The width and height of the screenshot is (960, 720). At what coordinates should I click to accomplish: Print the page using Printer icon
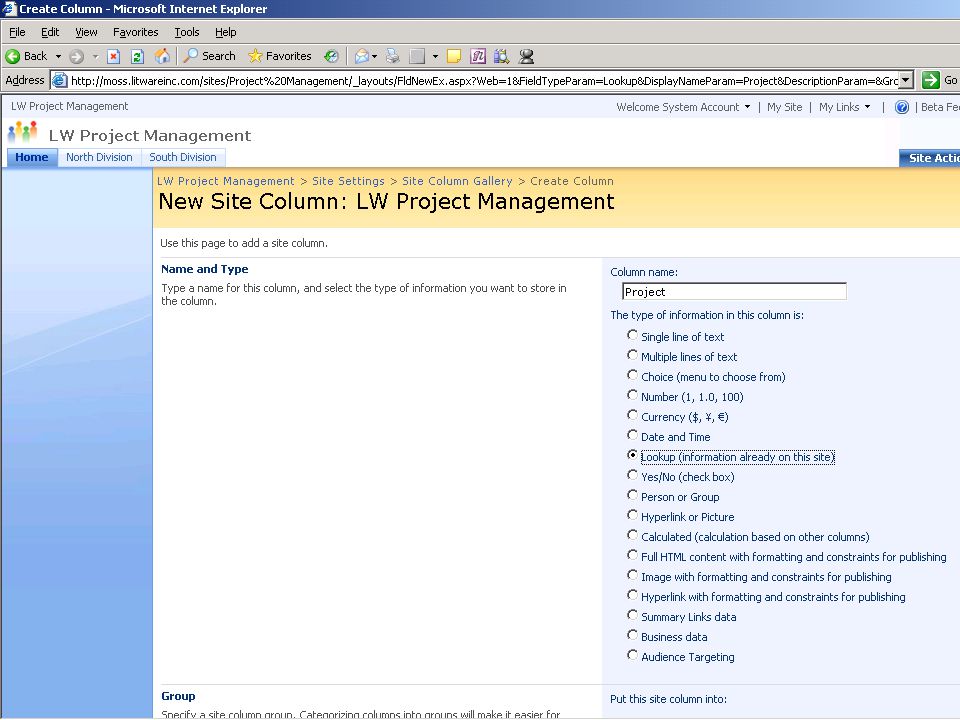(x=392, y=57)
